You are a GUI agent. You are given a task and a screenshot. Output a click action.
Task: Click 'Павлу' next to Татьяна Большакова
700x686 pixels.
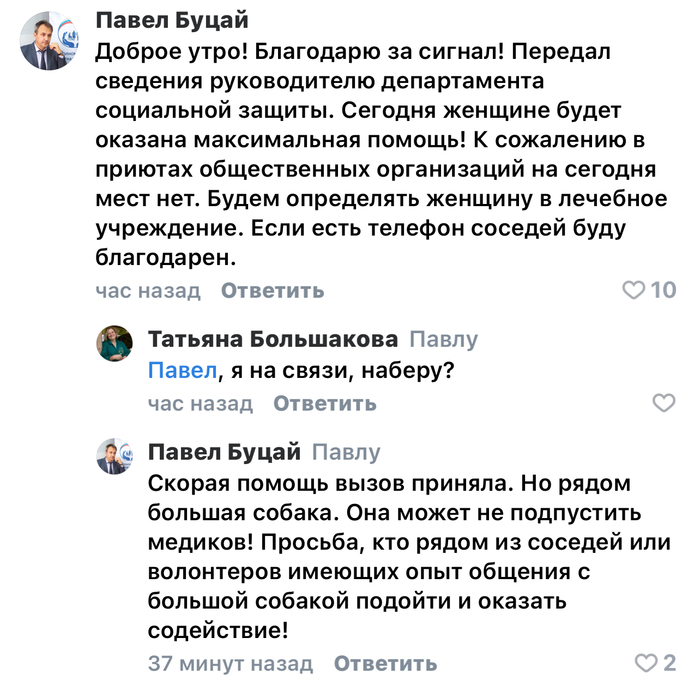444,340
